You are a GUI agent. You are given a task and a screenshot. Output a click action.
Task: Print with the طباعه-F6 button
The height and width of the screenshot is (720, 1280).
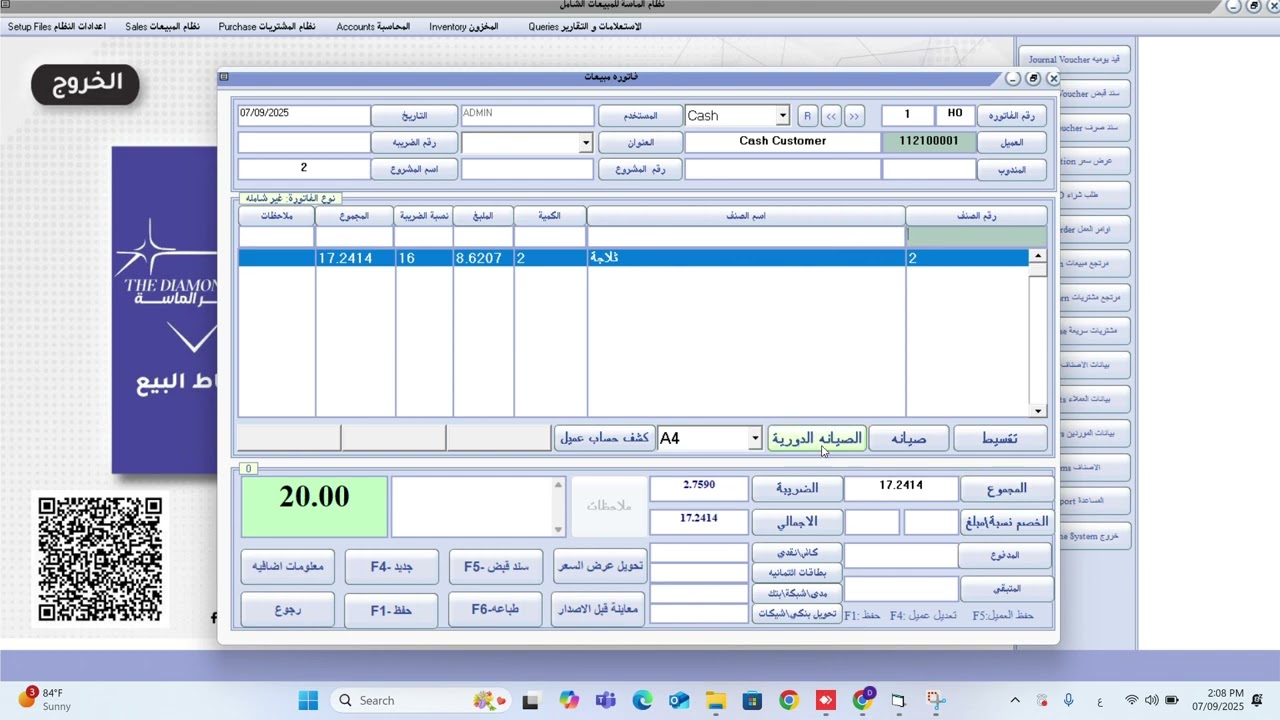[x=495, y=610]
